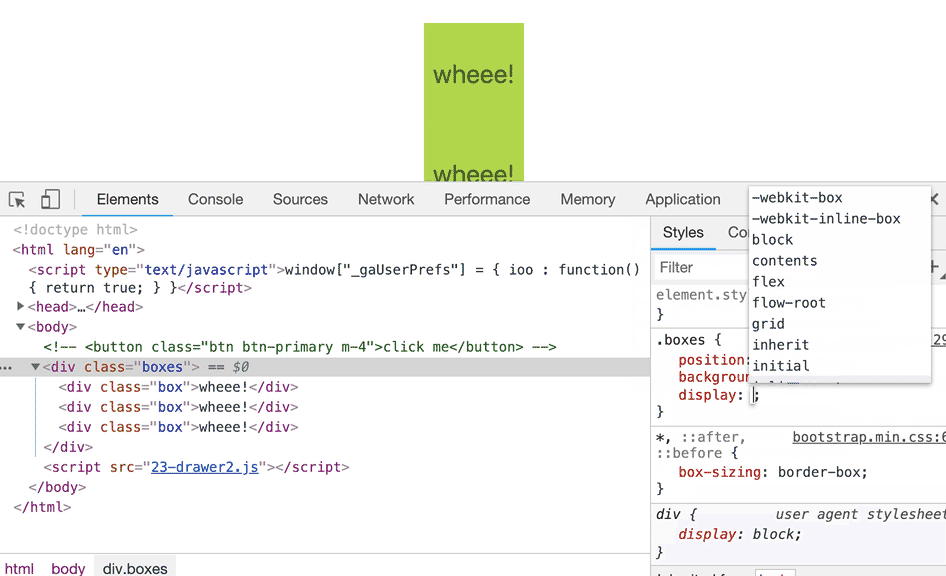This screenshot has height=576, width=946.
Task: Click the Filter styles input field
Action: [701, 267]
